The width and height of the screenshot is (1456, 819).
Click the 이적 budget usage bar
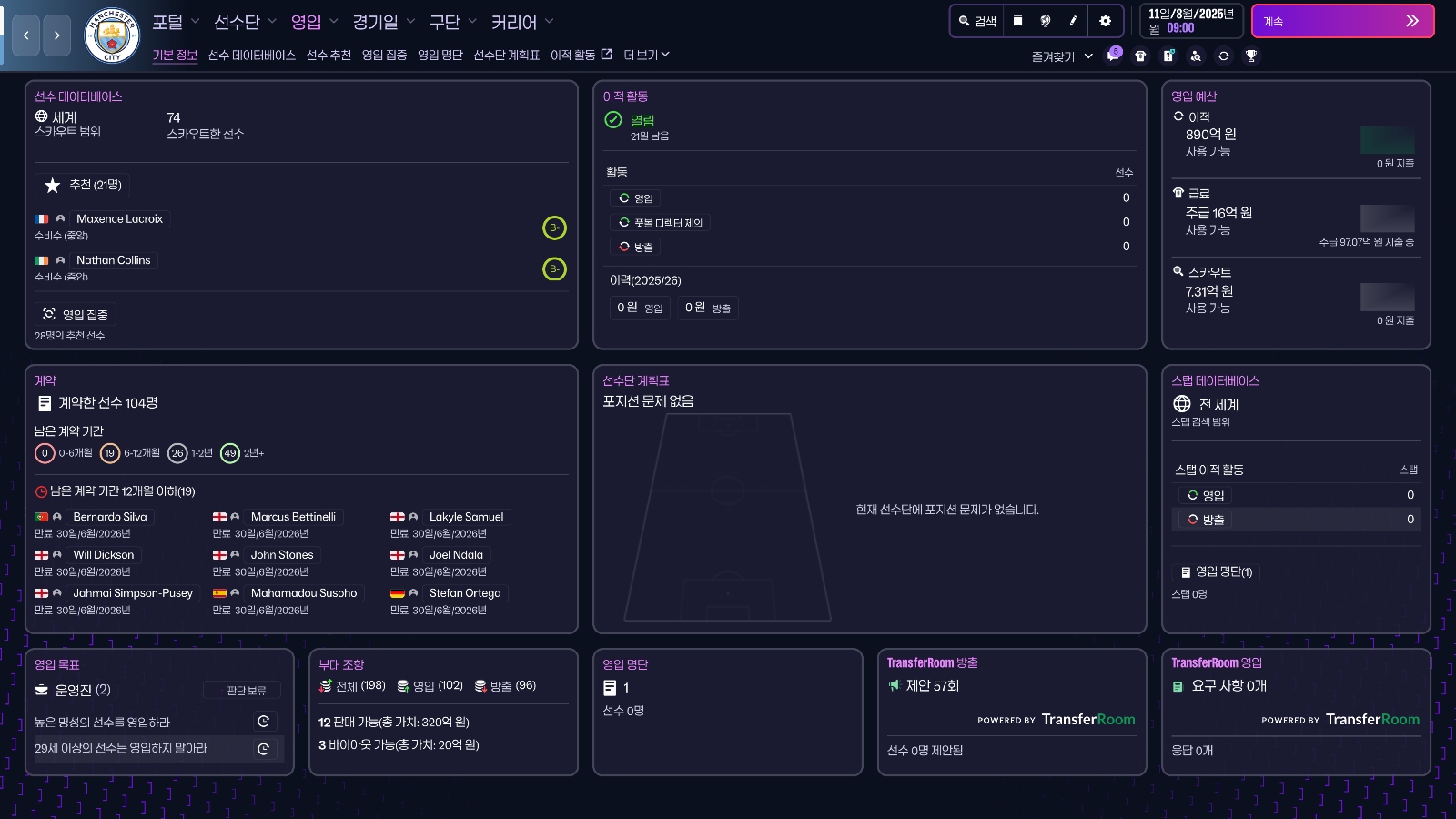[1387, 140]
